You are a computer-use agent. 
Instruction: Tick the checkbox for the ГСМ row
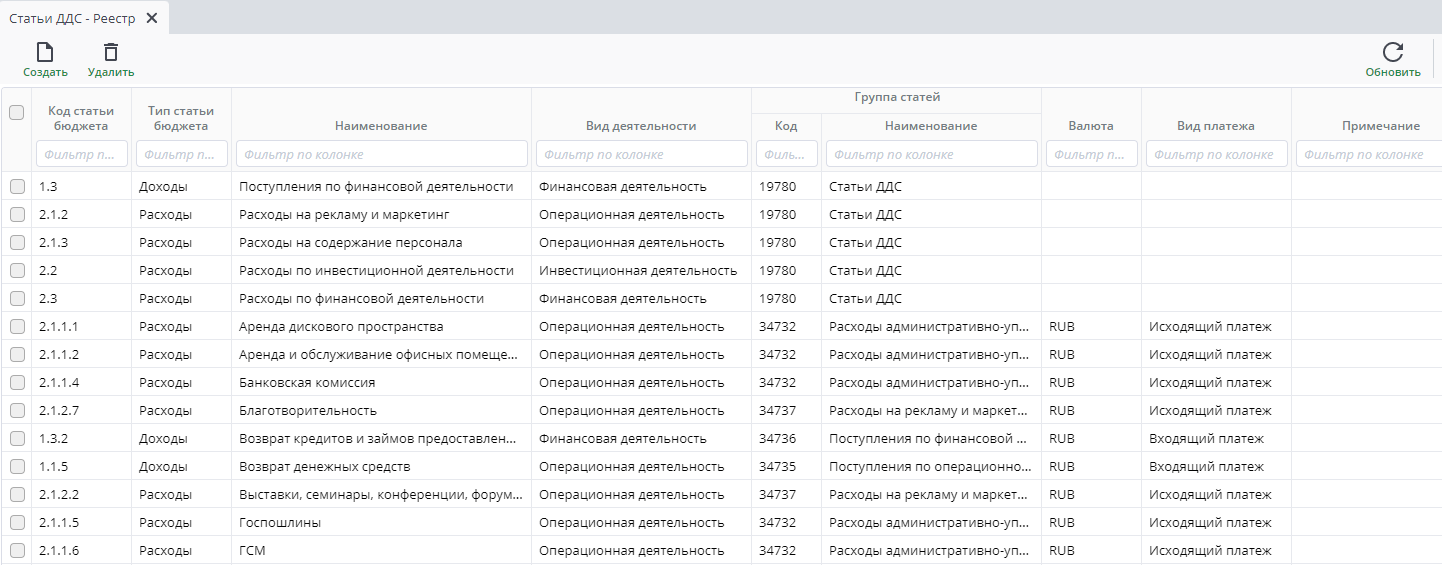point(16,551)
